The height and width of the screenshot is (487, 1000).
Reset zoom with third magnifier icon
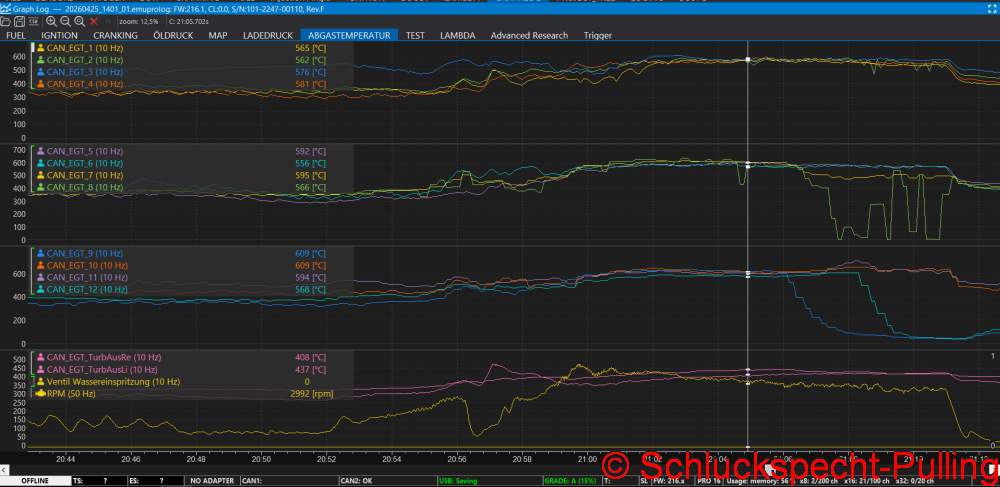[80, 22]
